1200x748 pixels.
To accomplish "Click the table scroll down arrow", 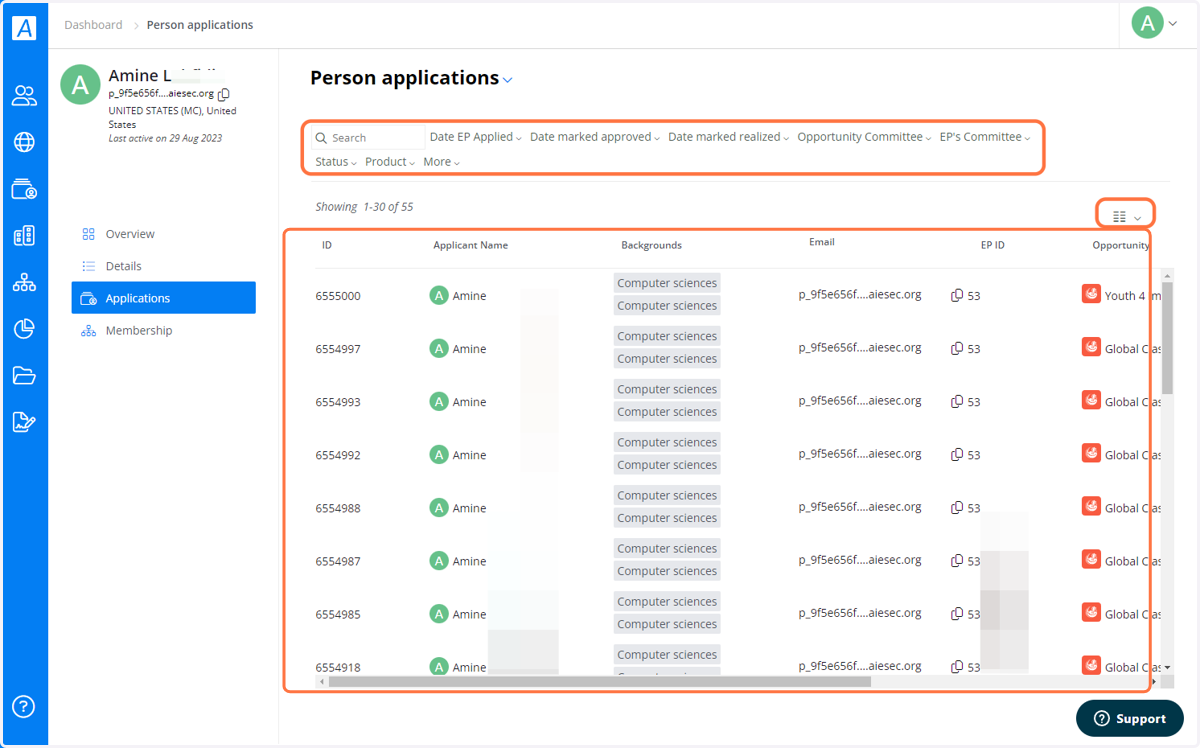I will [x=1167, y=667].
